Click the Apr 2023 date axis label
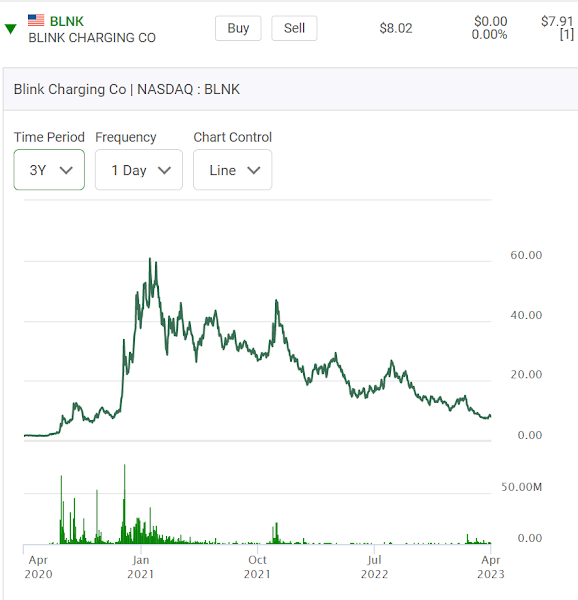 491,567
